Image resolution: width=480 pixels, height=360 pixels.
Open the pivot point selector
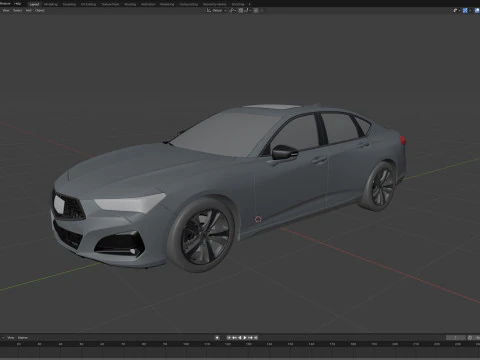(x=233, y=10)
